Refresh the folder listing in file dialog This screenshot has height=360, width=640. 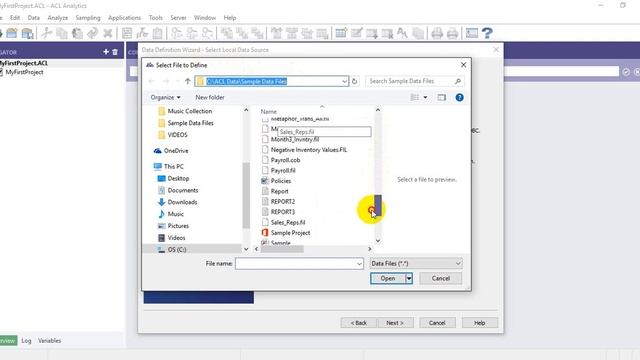pyautogui.click(x=354, y=81)
